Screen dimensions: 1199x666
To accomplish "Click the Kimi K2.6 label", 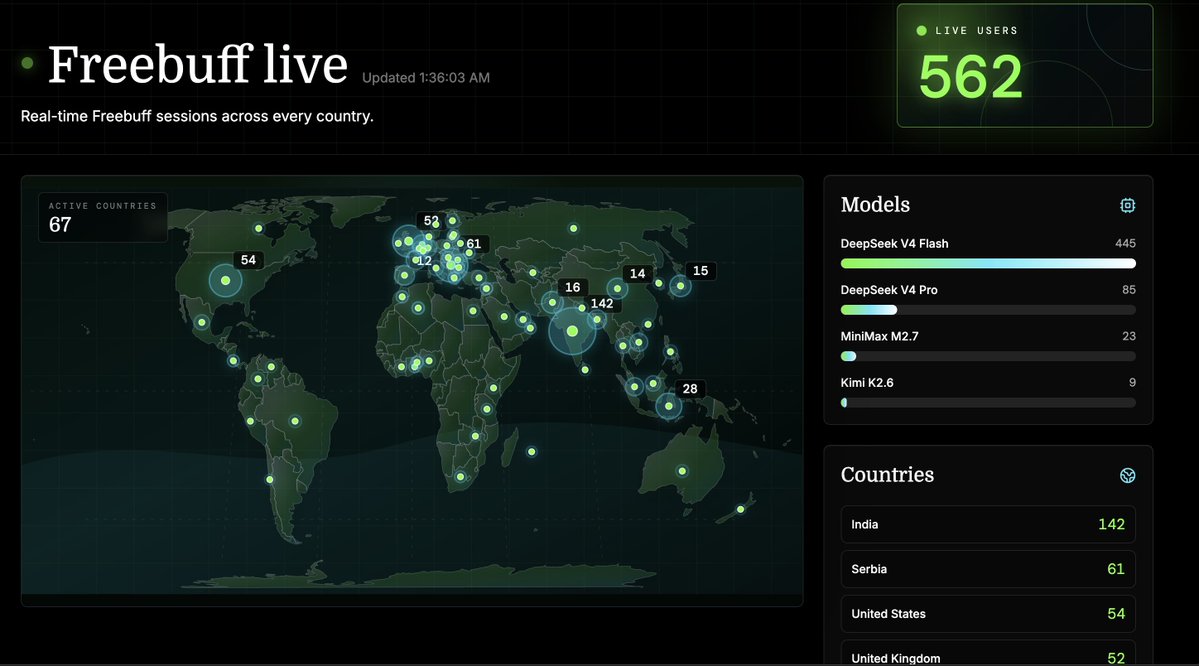I will click(866, 382).
